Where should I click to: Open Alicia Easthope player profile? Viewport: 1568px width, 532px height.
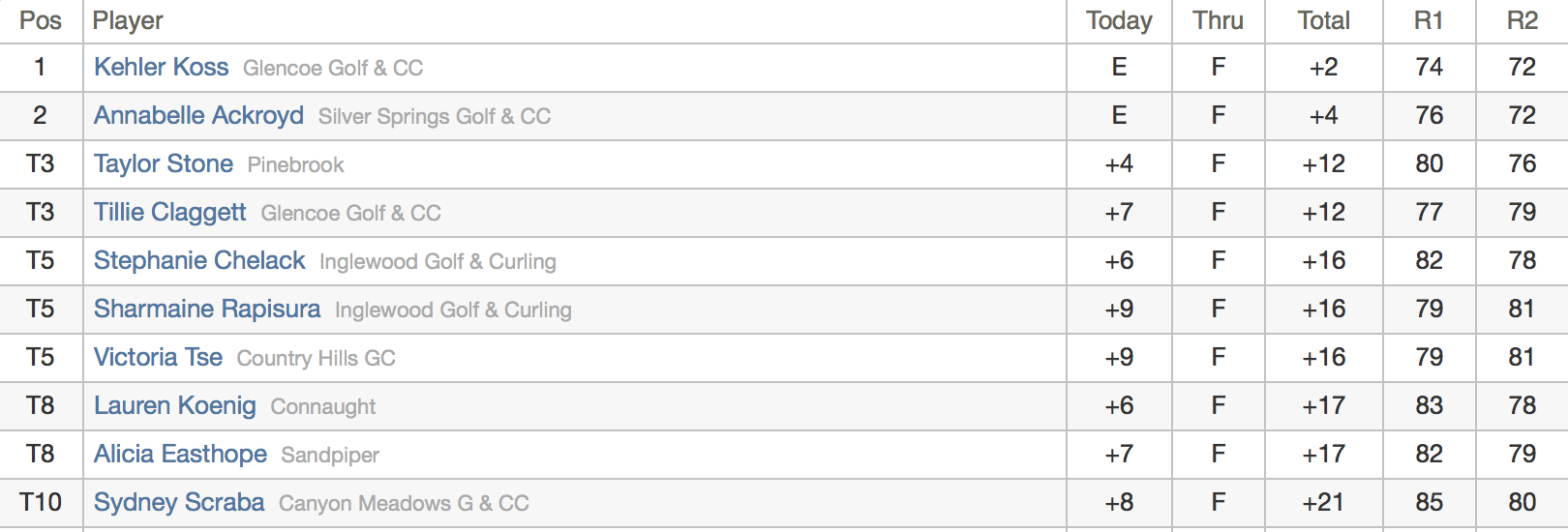180,454
